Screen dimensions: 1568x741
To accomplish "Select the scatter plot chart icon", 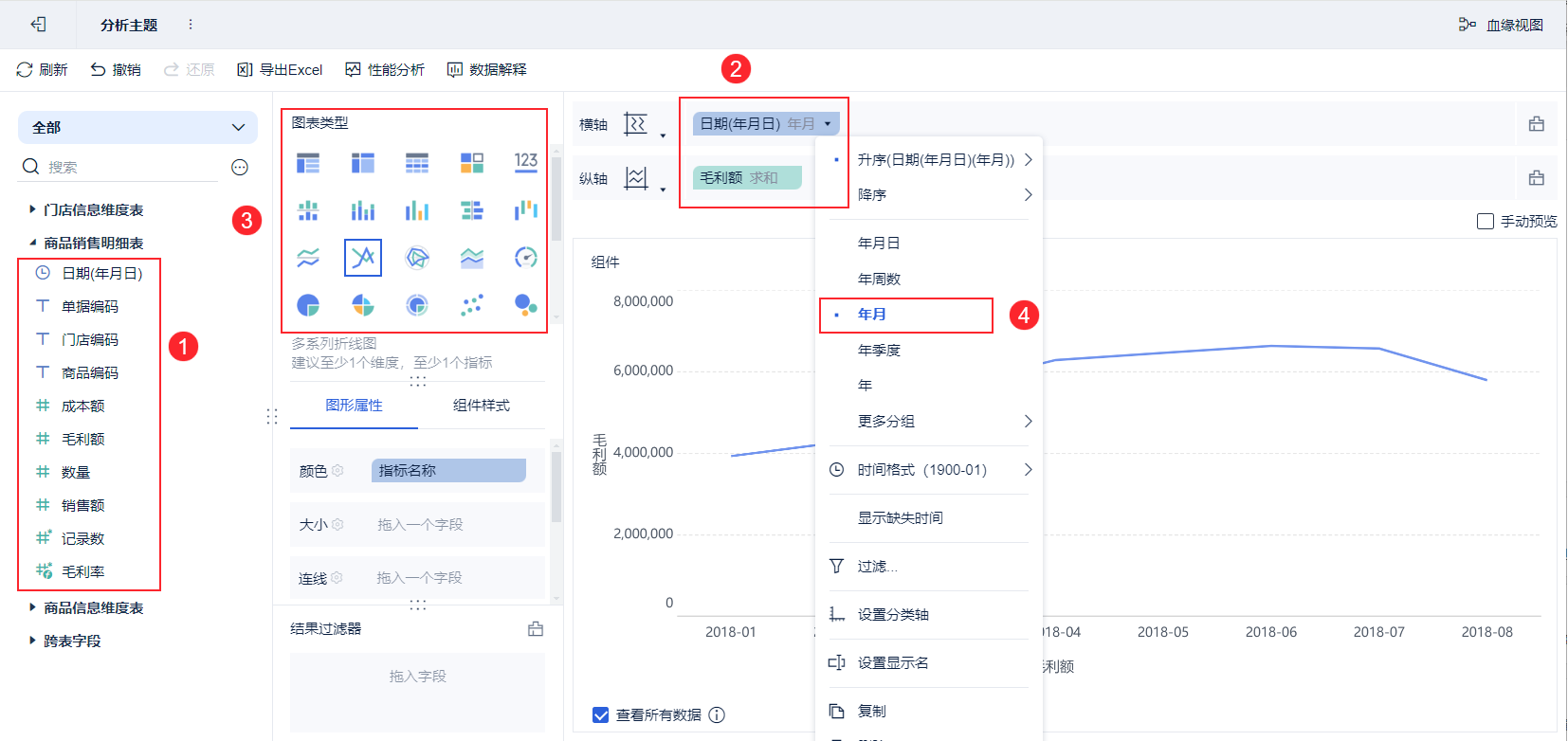I will [471, 305].
